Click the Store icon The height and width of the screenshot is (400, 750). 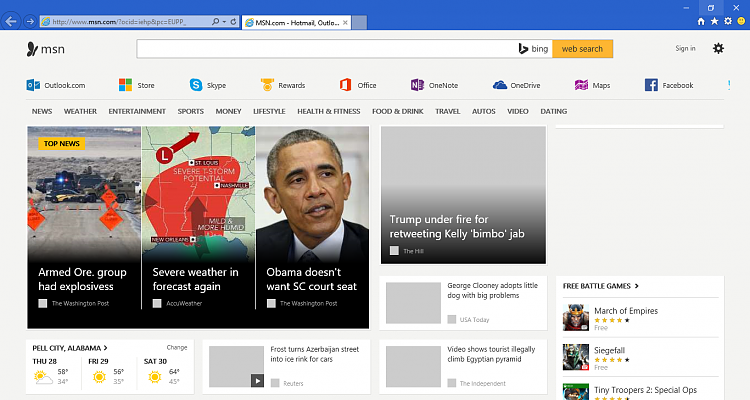tap(126, 85)
